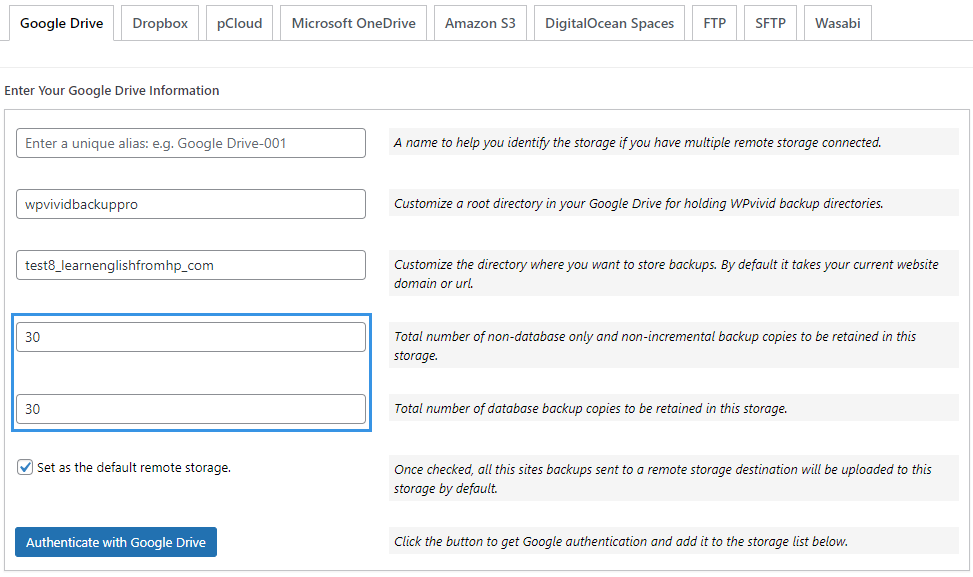Switch to DigitalOcean Spaces tab
973x577 pixels.
coord(609,24)
